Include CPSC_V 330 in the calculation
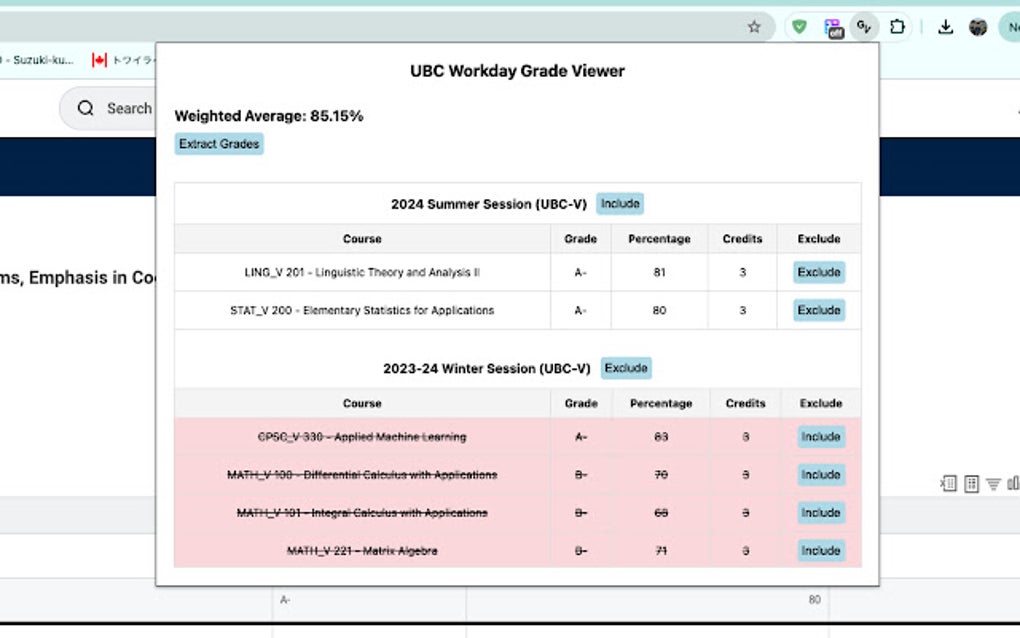 (820, 437)
